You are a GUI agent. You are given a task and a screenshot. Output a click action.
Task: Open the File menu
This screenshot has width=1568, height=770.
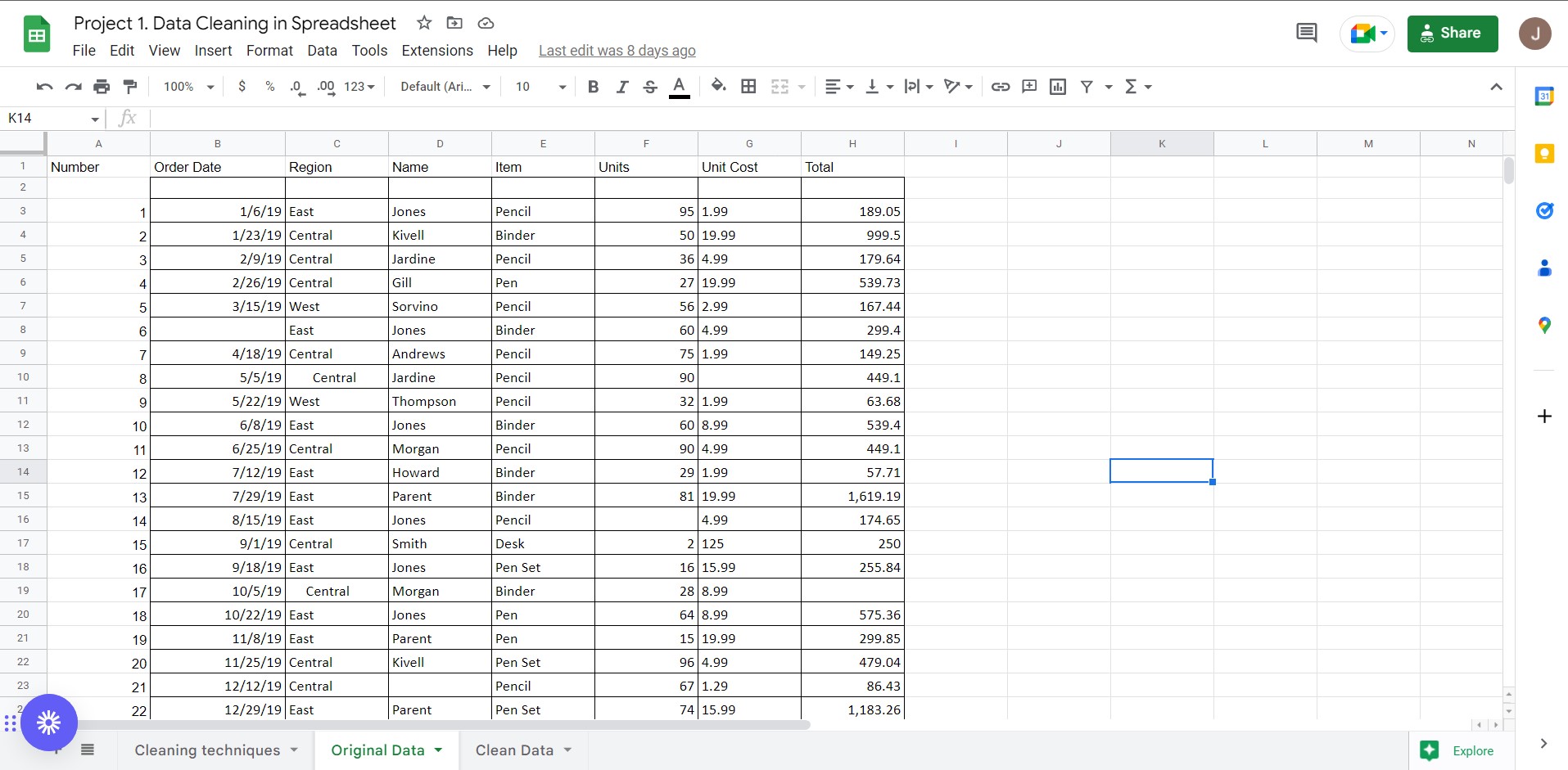pos(84,51)
